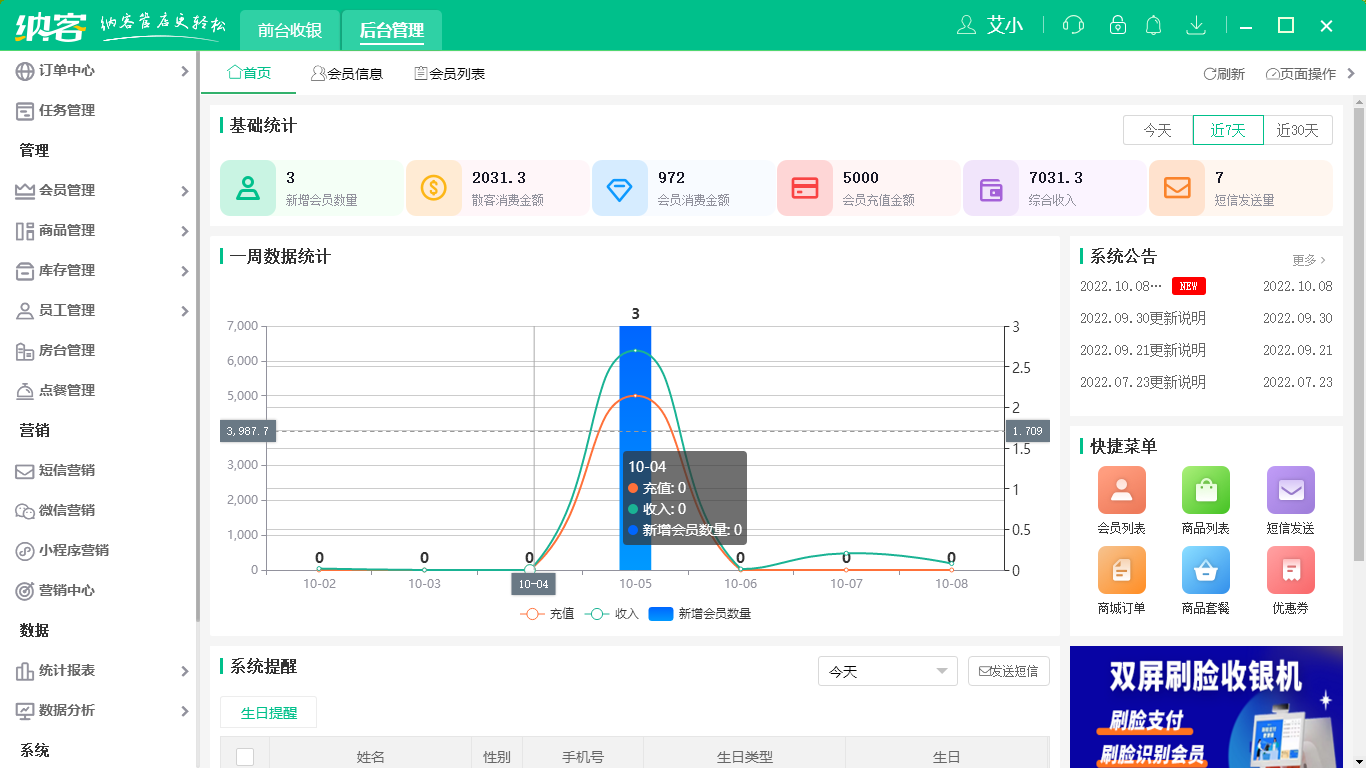The width and height of the screenshot is (1366, 768).
Task: Toggle 新增会员数量 series in chart legend
Action: (x=700, y=614)
